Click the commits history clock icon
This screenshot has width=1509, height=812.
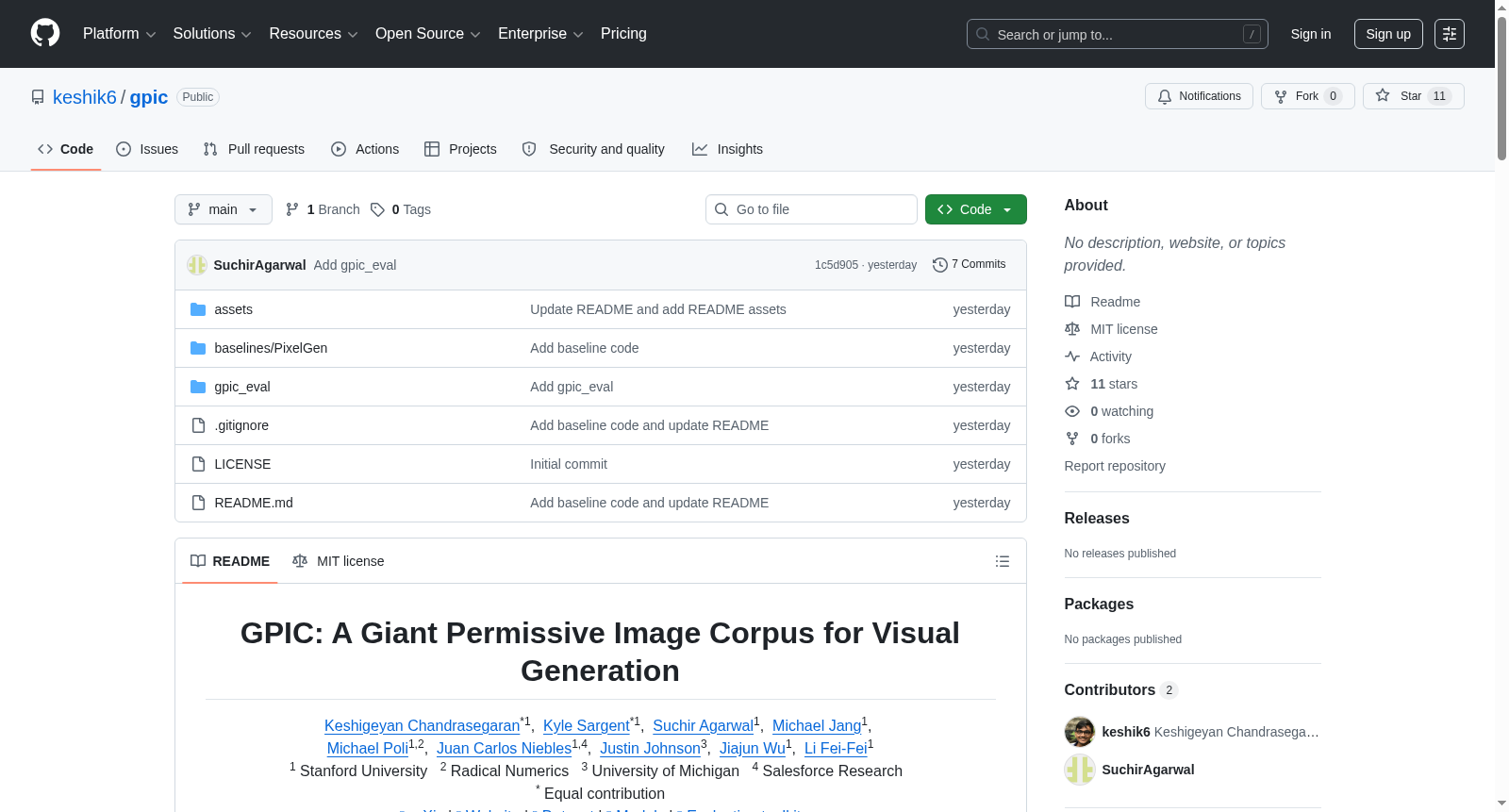click(939, 265)
